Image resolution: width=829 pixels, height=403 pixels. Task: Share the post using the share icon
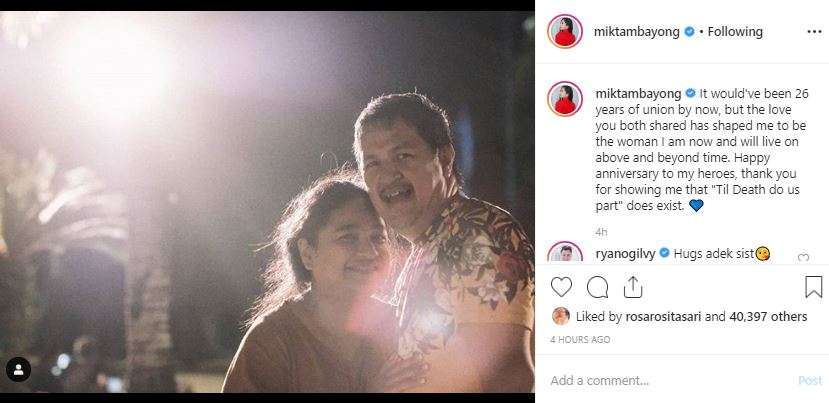coord(633,287)
